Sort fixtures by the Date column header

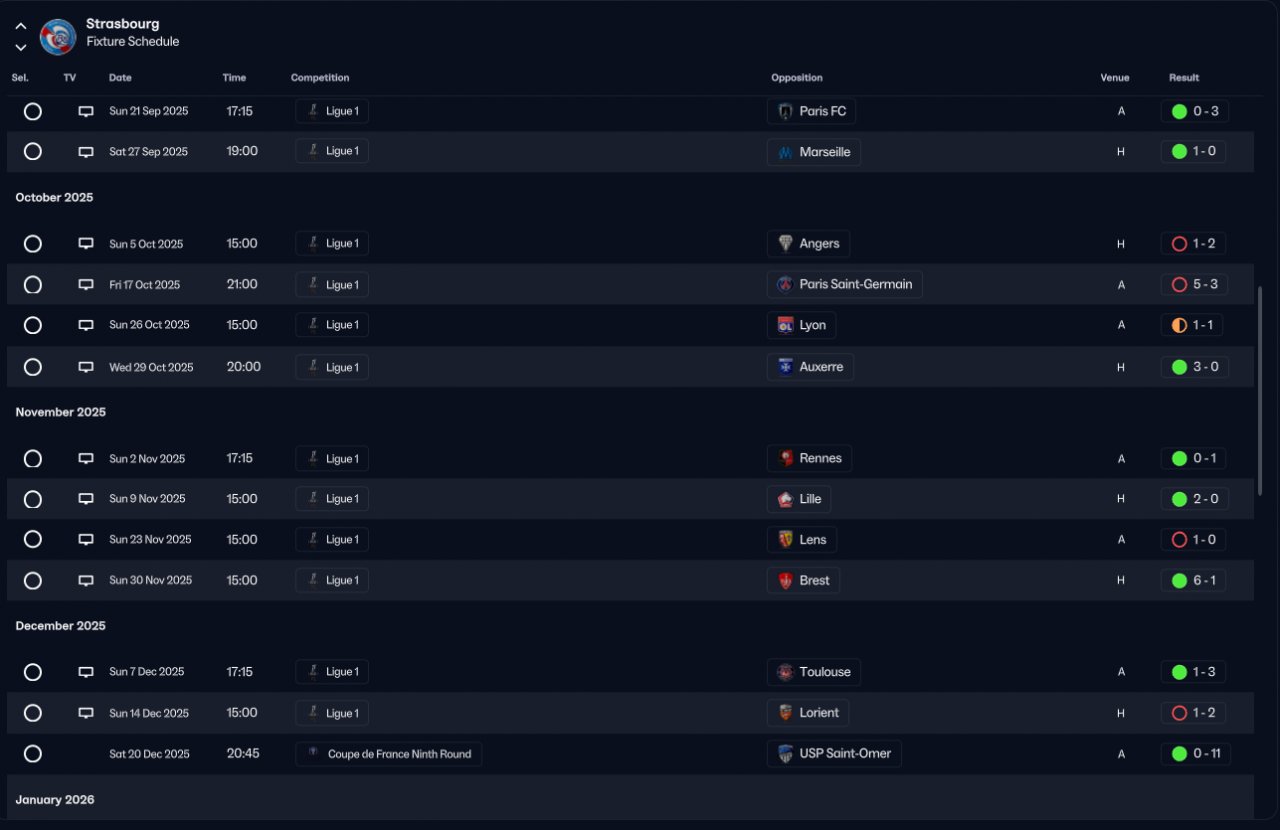(x=120, y=78)
